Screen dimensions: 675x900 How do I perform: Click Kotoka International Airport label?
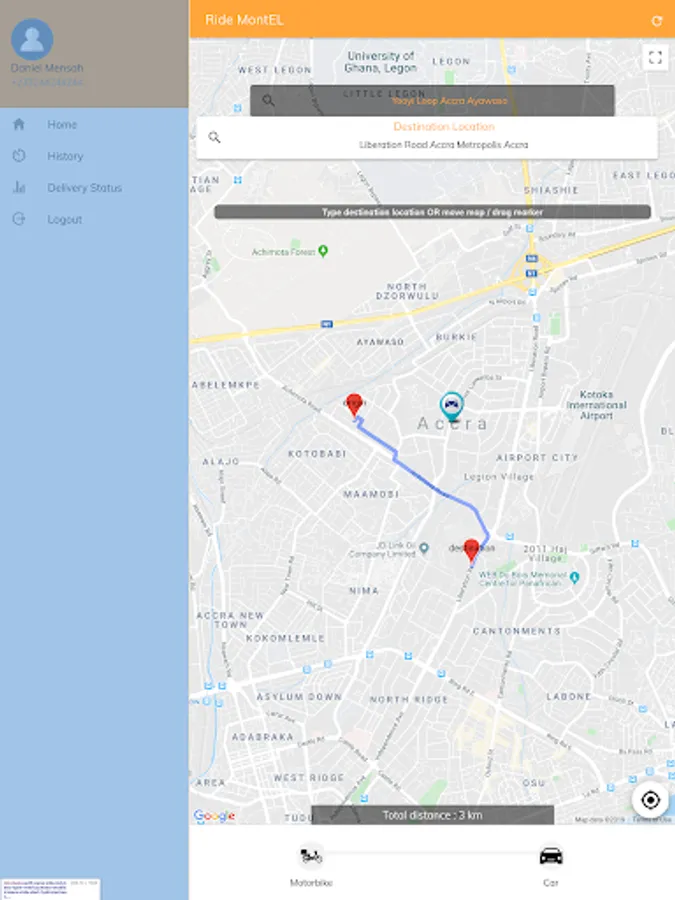click(596, 405)
